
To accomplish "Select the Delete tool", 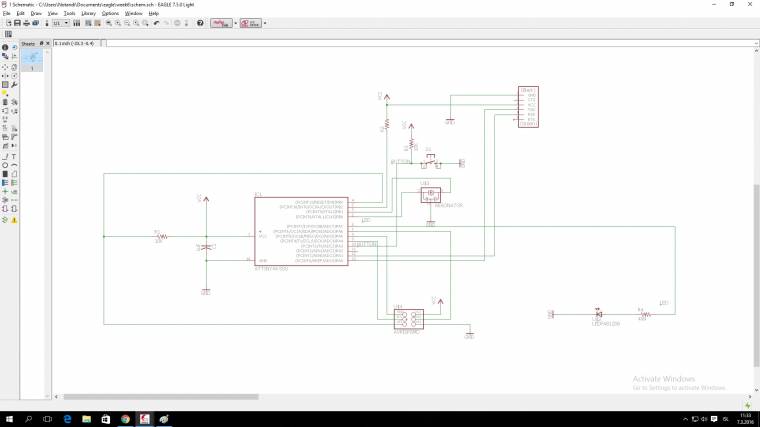I will point(5,102).
